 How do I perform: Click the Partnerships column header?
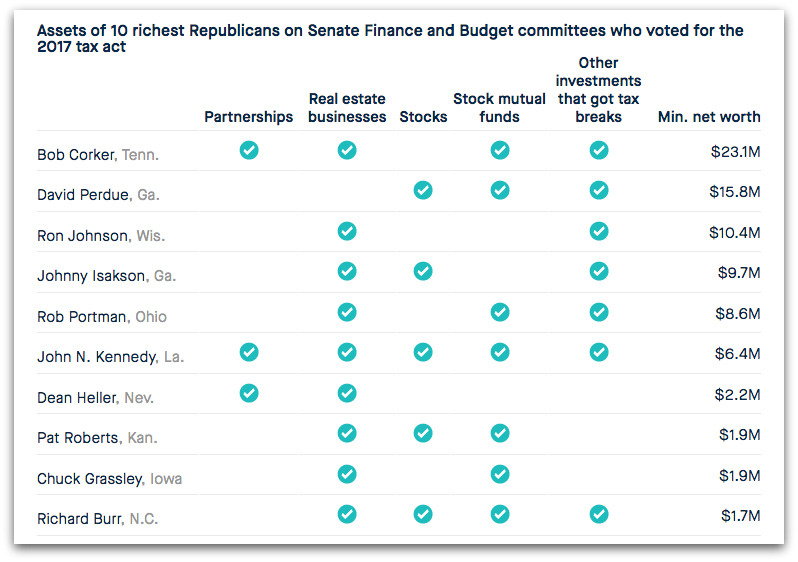coord(249,117)
